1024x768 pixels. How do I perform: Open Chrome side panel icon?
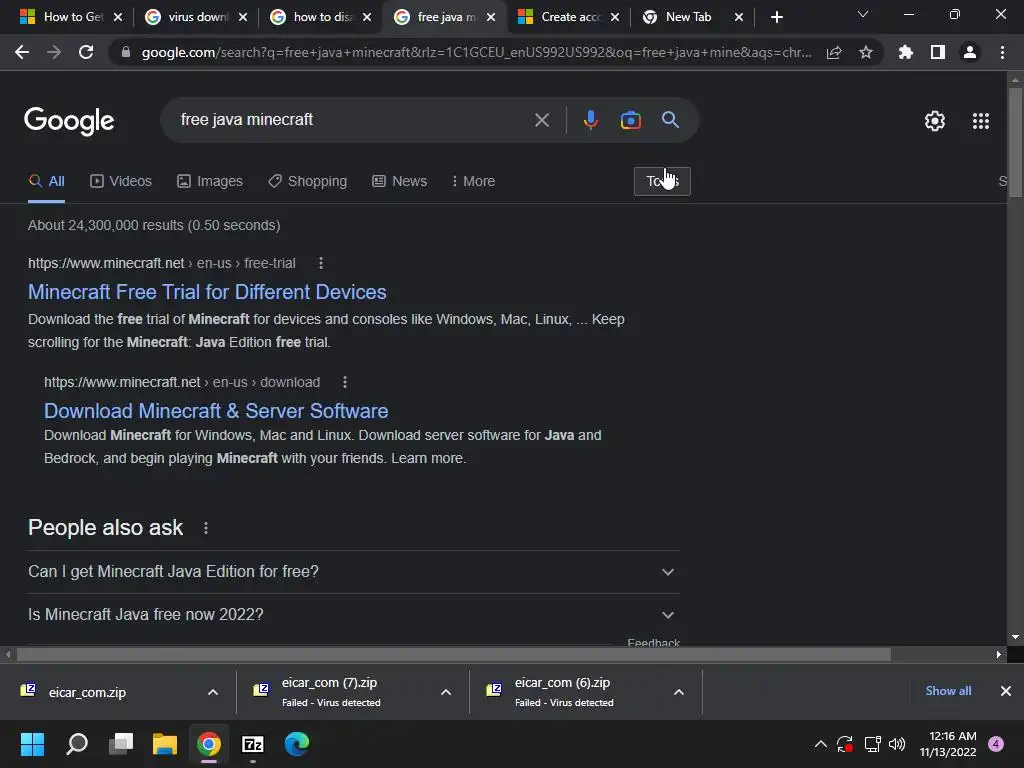coord(938,52)
